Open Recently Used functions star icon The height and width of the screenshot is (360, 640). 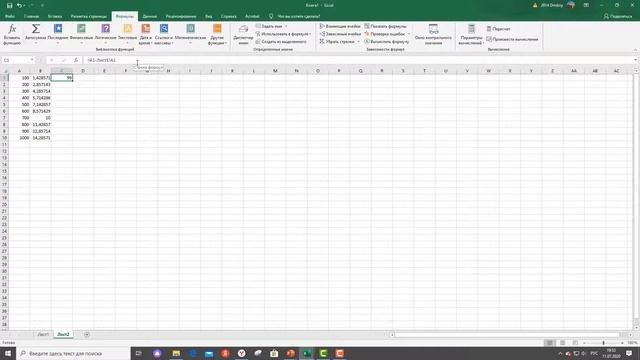(x=58, y=28)
